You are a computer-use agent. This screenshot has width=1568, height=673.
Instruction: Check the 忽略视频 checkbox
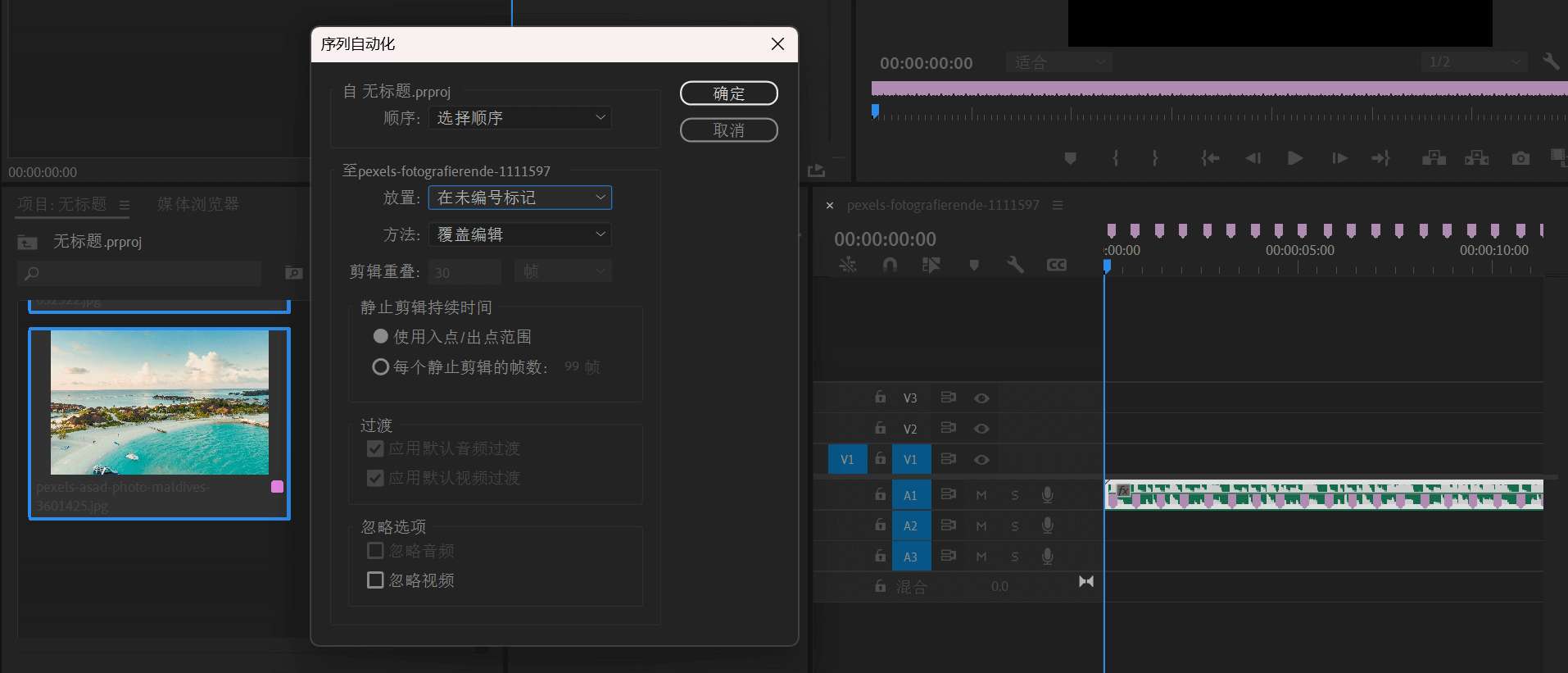375,580
